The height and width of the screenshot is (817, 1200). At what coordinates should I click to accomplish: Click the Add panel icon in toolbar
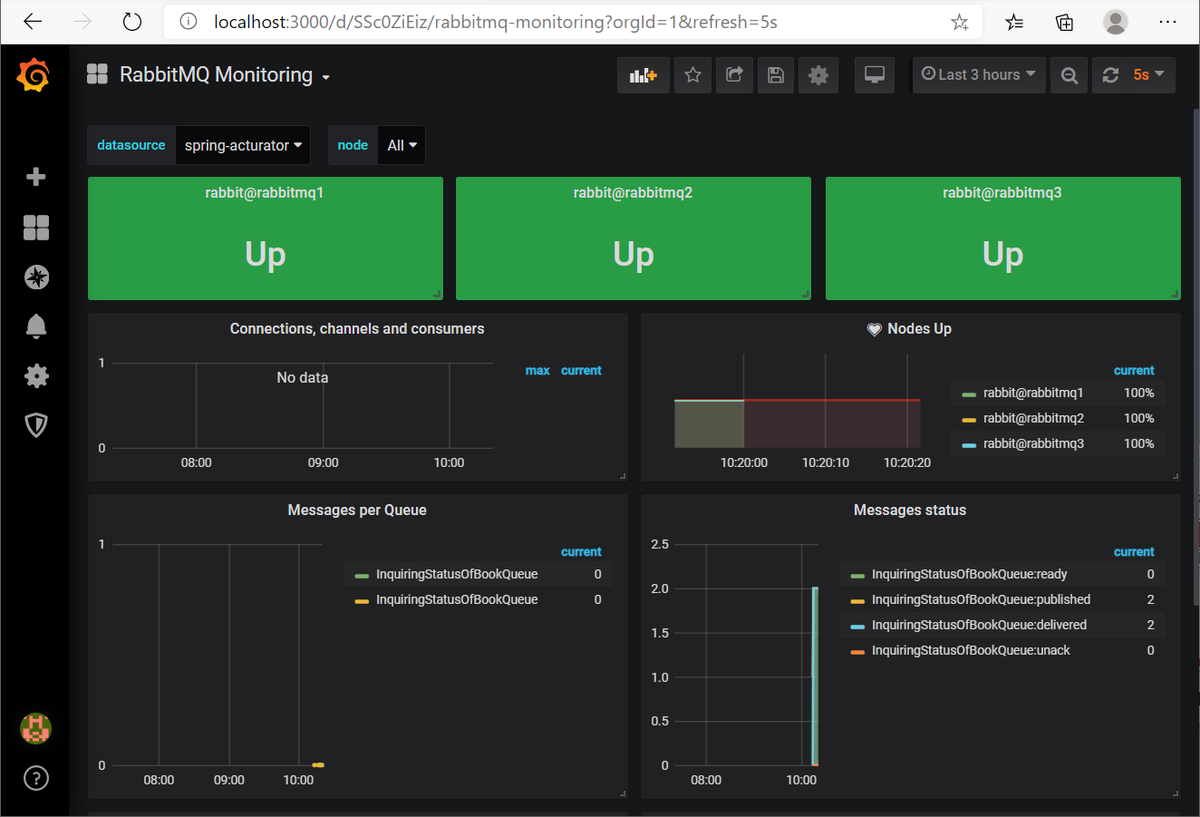pos(643,75)
